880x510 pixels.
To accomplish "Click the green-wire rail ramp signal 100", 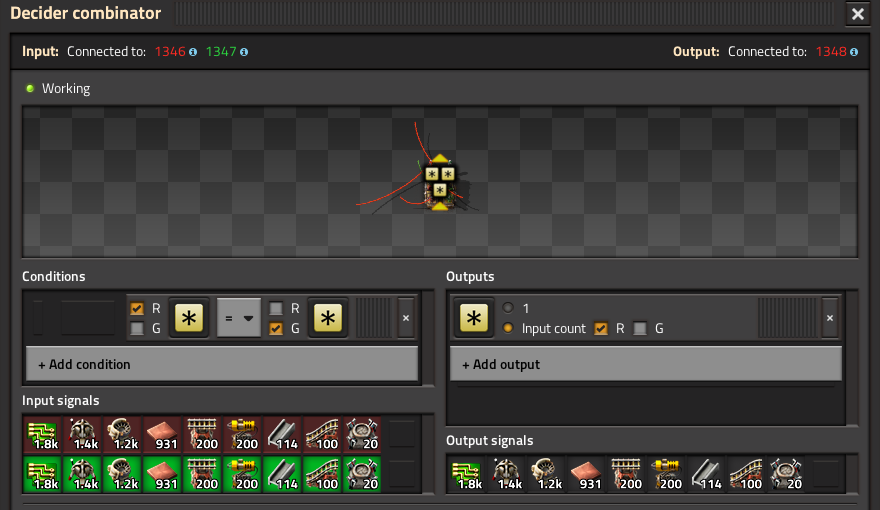I will click(322, 475).
